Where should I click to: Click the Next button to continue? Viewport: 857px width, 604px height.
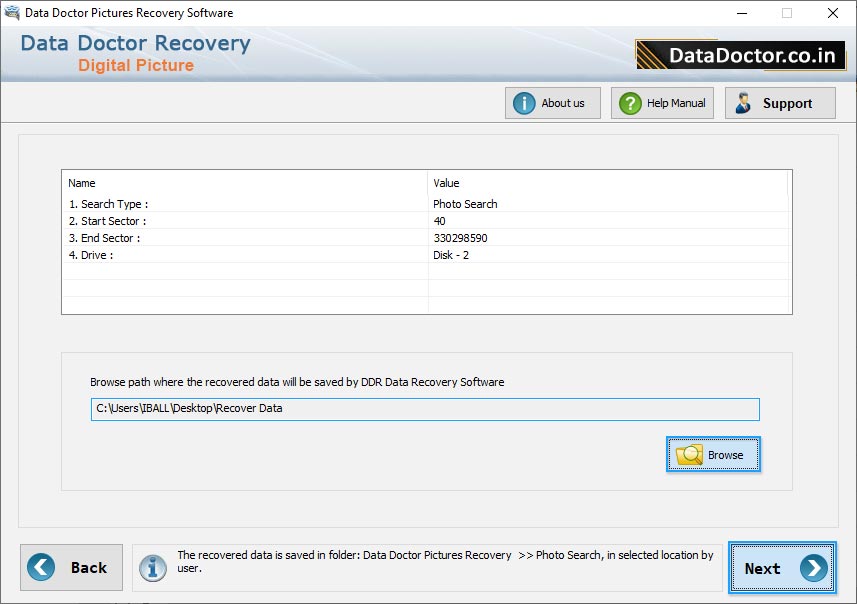point(781,568)
